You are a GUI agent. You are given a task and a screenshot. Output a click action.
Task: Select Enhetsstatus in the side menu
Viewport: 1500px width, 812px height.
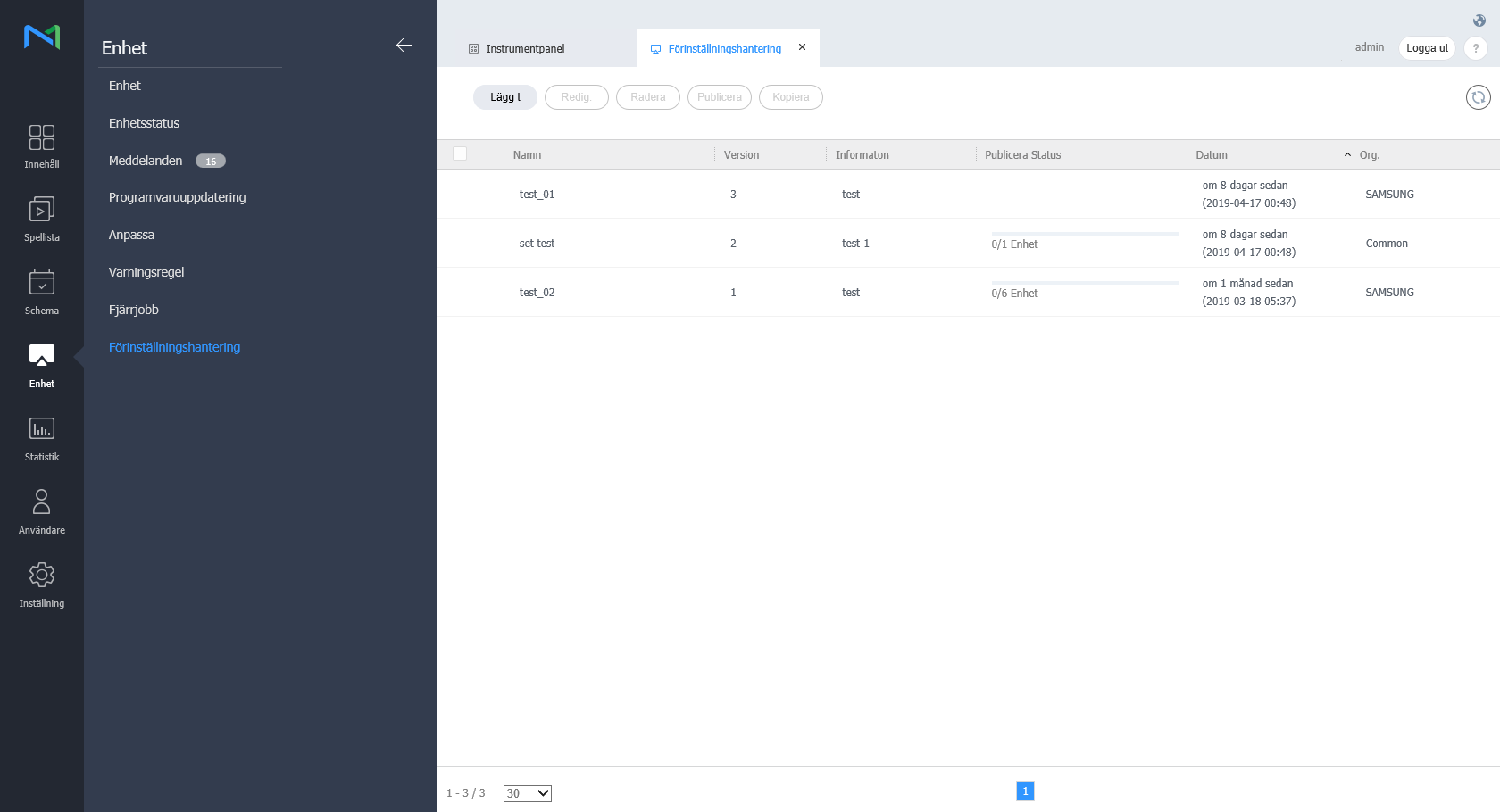pos(144,123)
